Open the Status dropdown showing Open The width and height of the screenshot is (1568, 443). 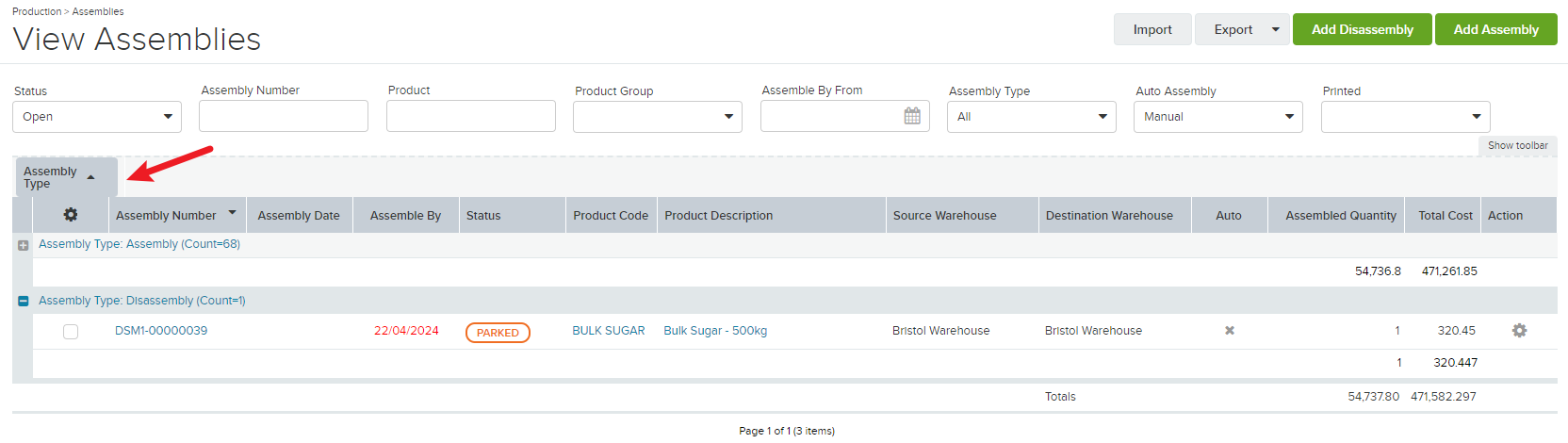(97, 117)
